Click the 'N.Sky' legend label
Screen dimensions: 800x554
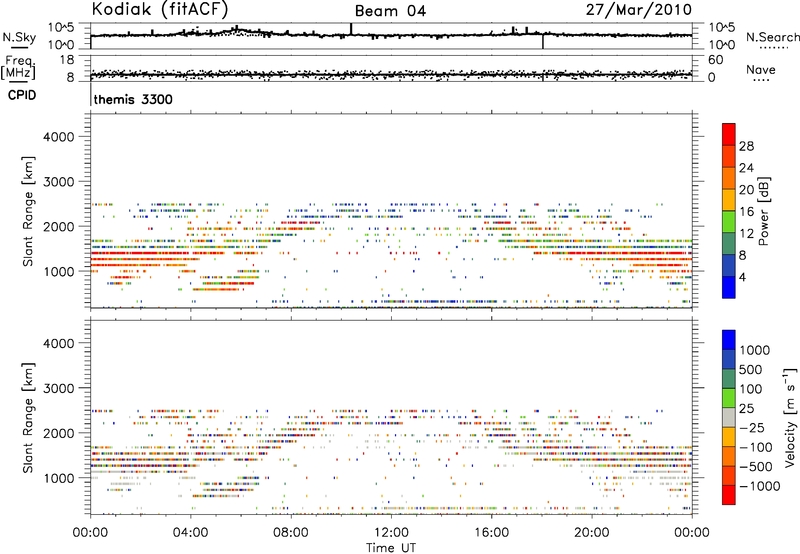coord(19,37)
